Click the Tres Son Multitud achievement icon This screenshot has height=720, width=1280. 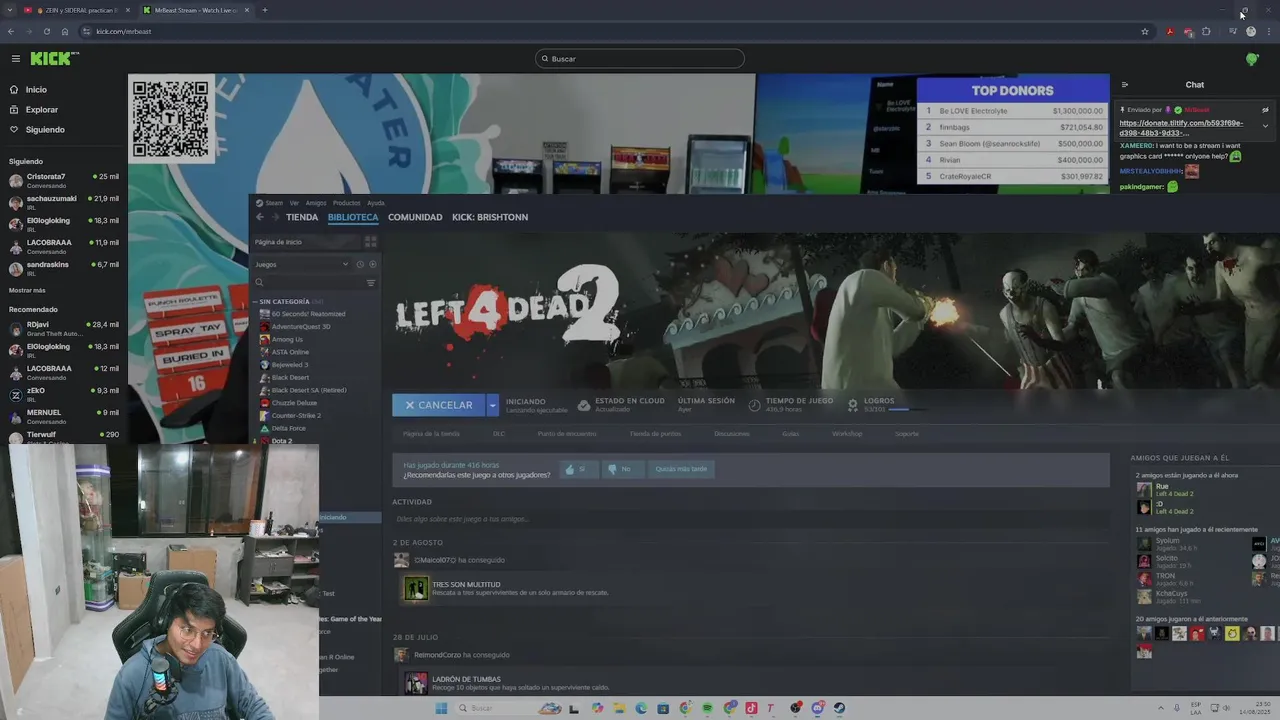415,588
